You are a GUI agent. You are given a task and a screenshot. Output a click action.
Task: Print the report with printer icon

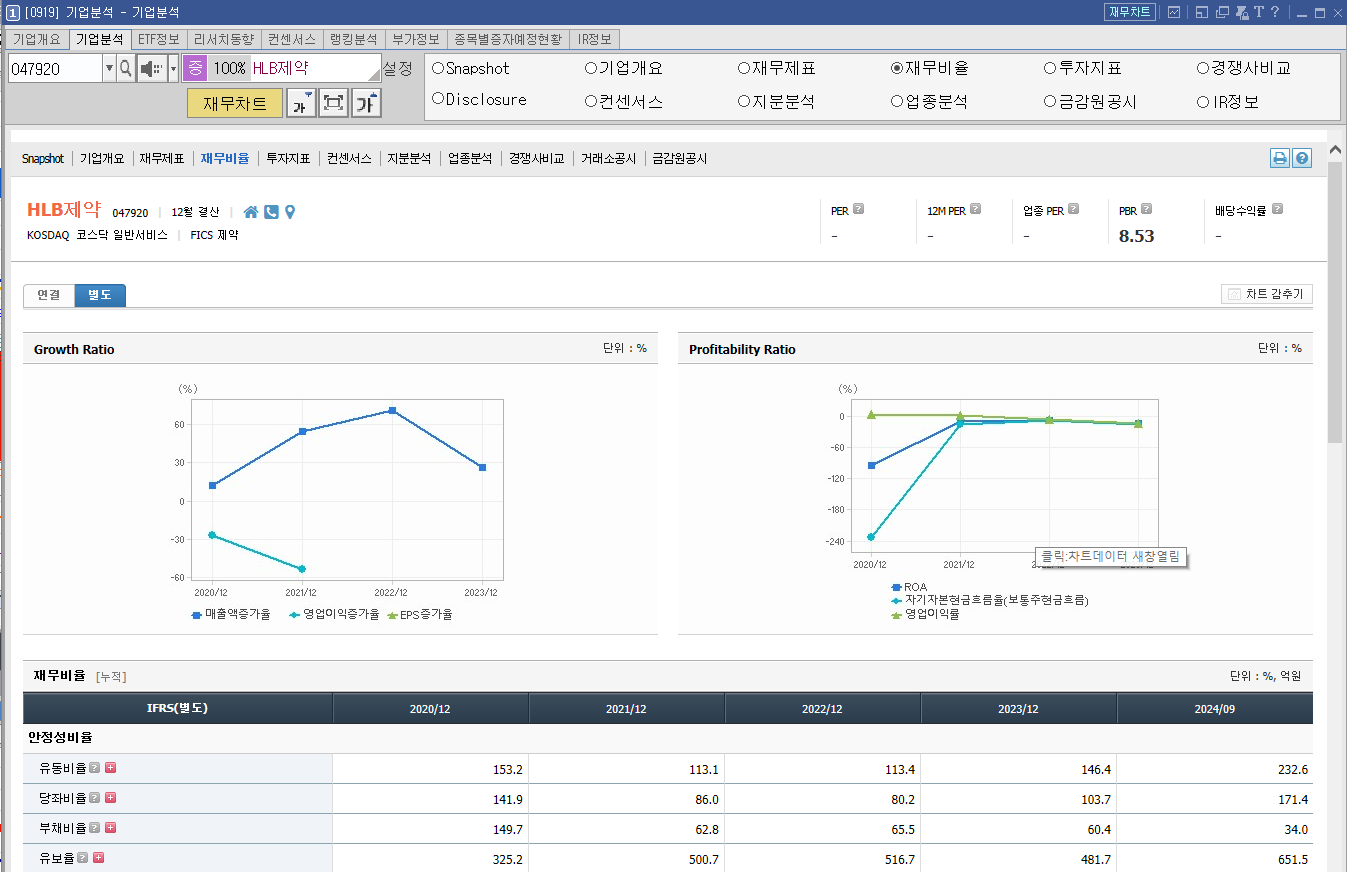tap(1280, 158)
